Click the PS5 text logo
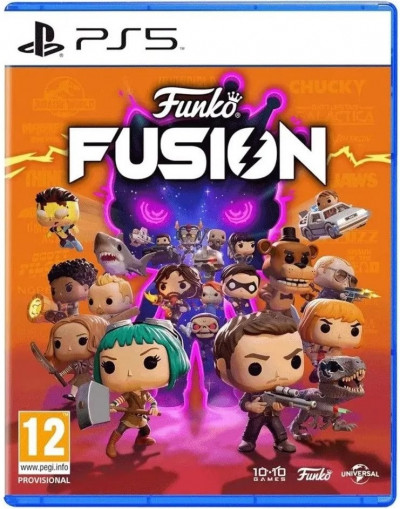Screen dimensions: 400x509 (127, 39)
